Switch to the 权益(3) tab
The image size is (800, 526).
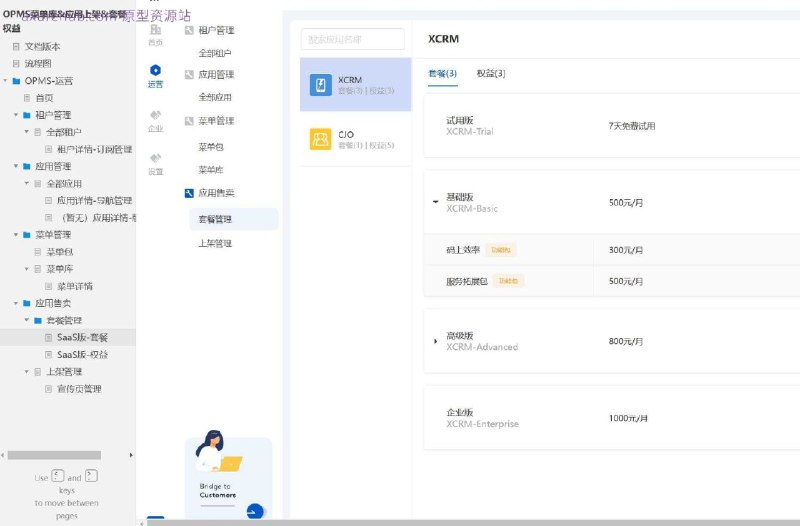click(491, 73)
